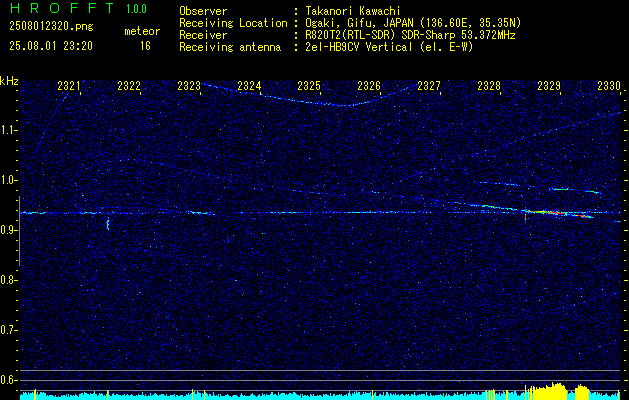The image size is (629, 400).
Task: Click the meteor count 16
Action: [x=145, y=46]
